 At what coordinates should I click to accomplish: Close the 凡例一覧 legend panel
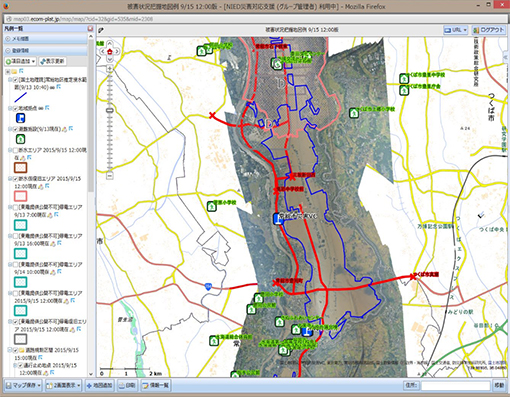coord(90,29)
